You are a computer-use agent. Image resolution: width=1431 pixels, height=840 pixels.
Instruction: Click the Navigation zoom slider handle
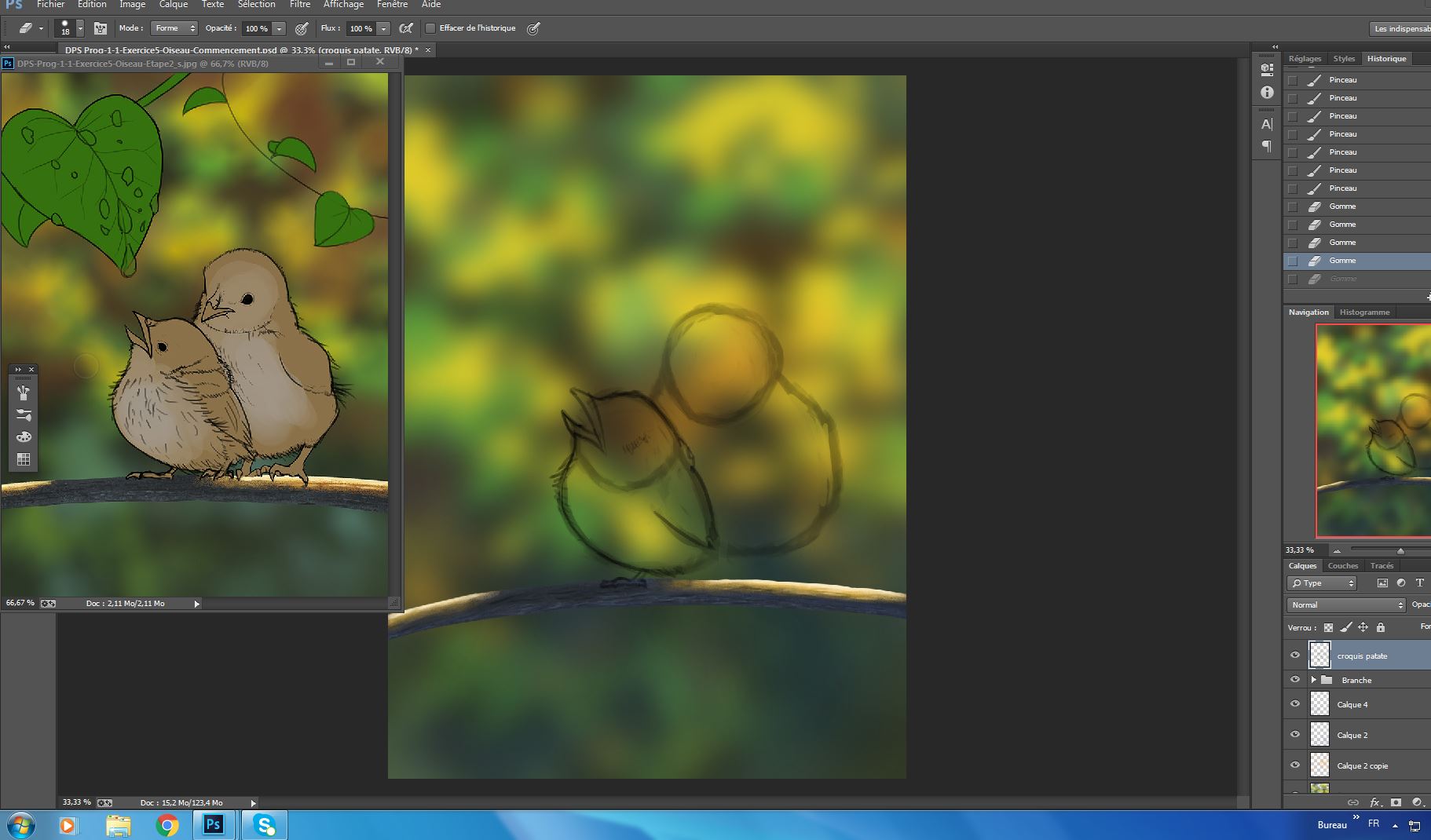pos(1400,551)
